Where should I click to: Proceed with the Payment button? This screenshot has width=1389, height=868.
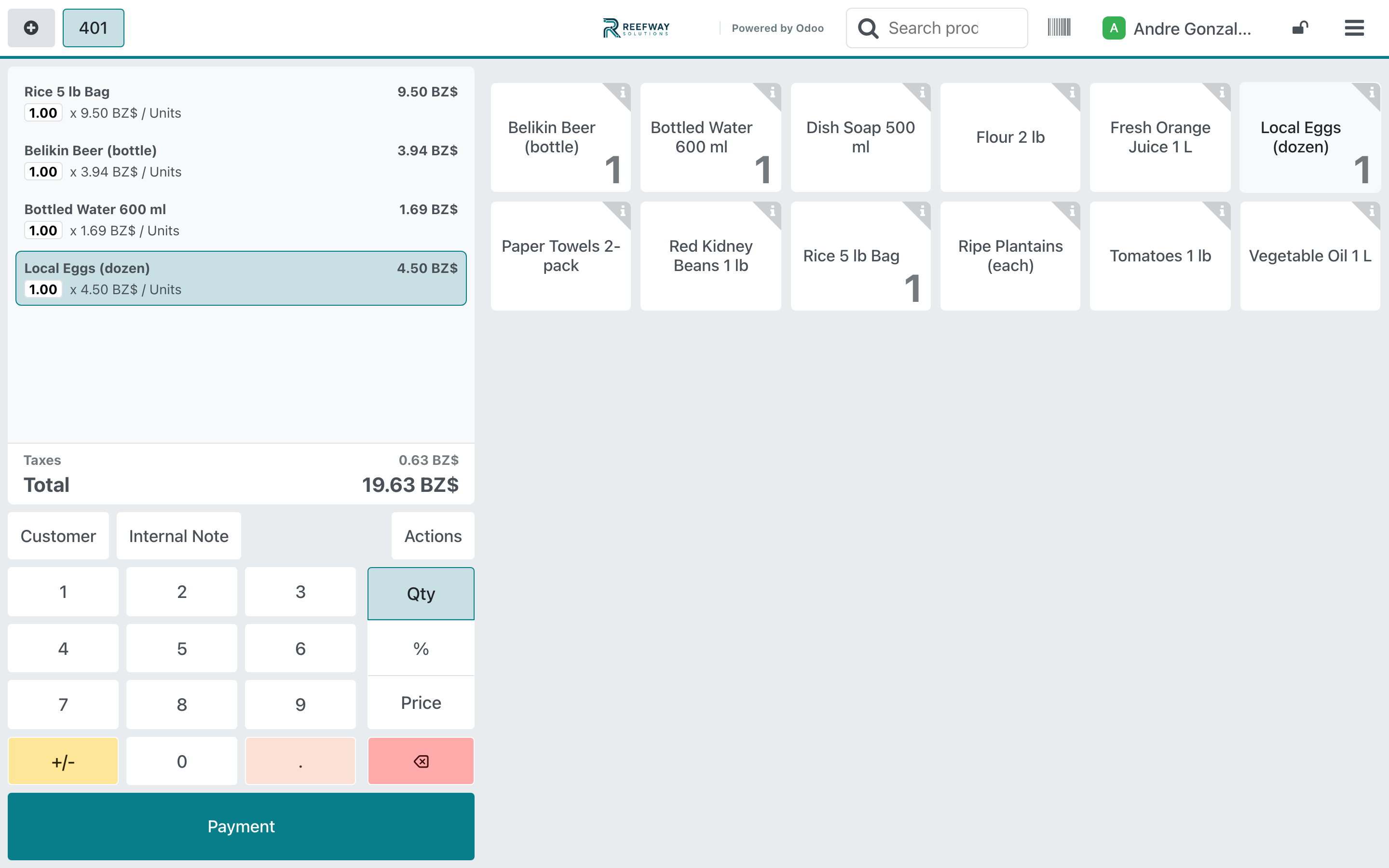coord(241,826)
